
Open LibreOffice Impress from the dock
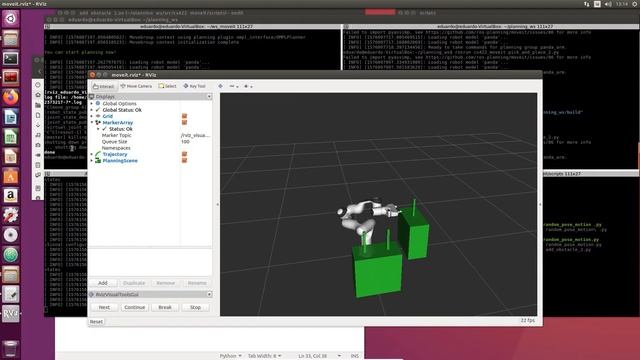coord(11,156)
